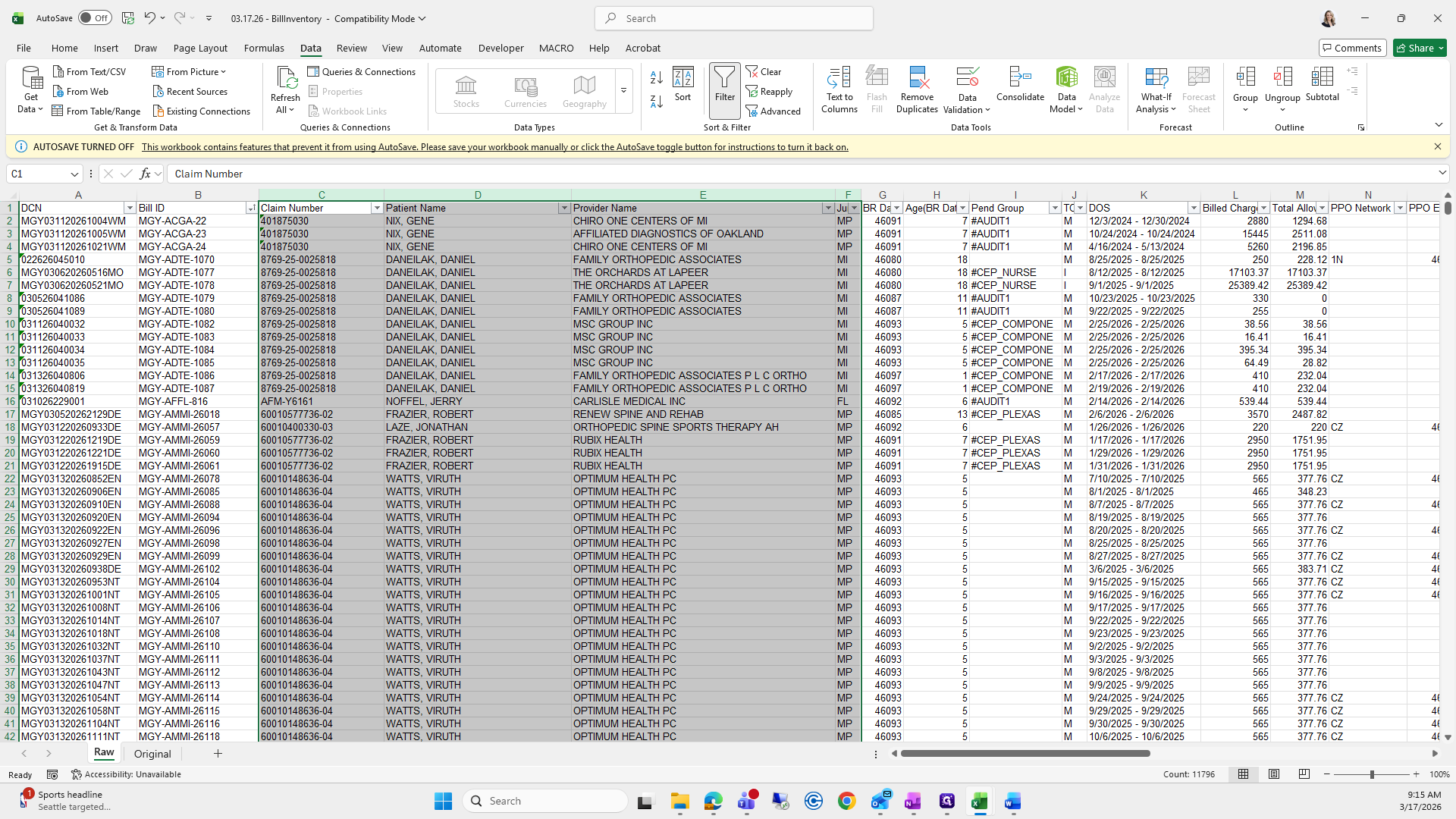This screenshot has width=1456, height=819.
Task: Switch to Page Break Preview view
Action: [1304, 774]
